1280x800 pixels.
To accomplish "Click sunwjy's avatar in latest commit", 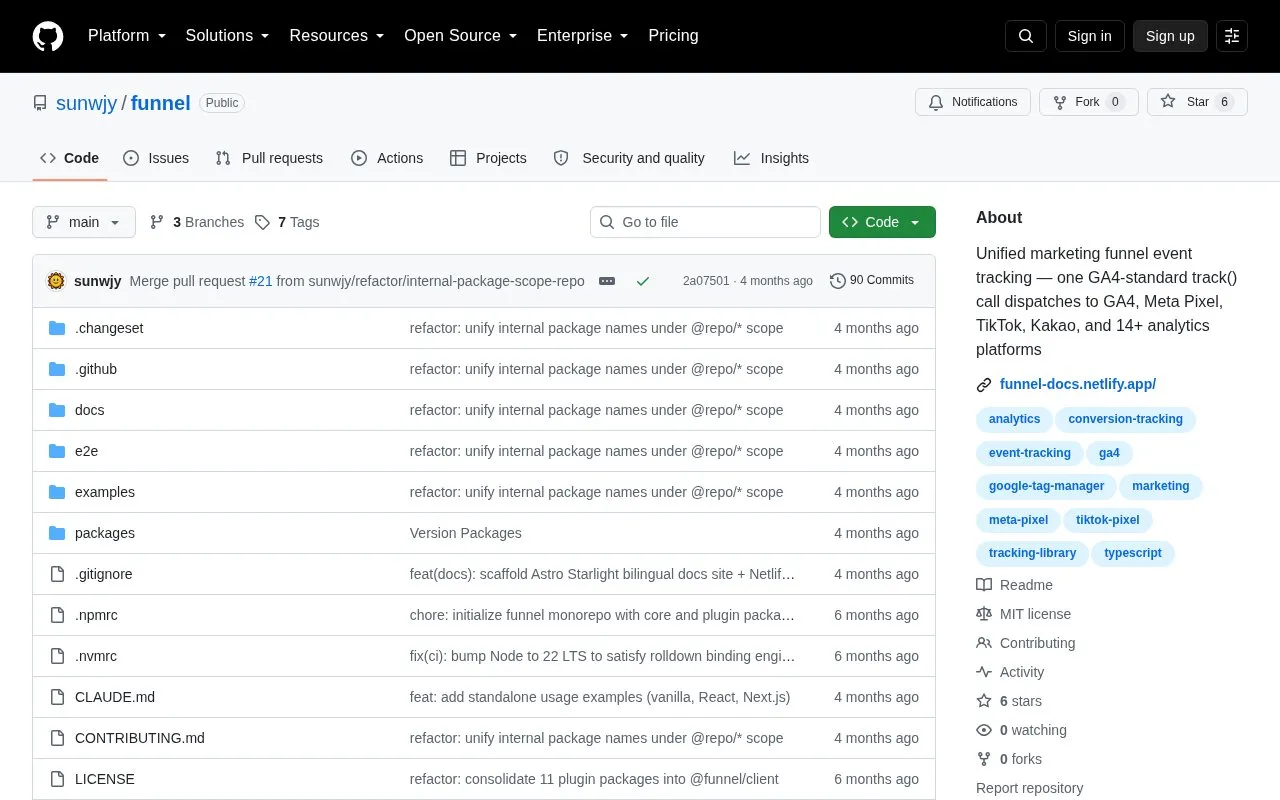I will (x=56, y=281).
